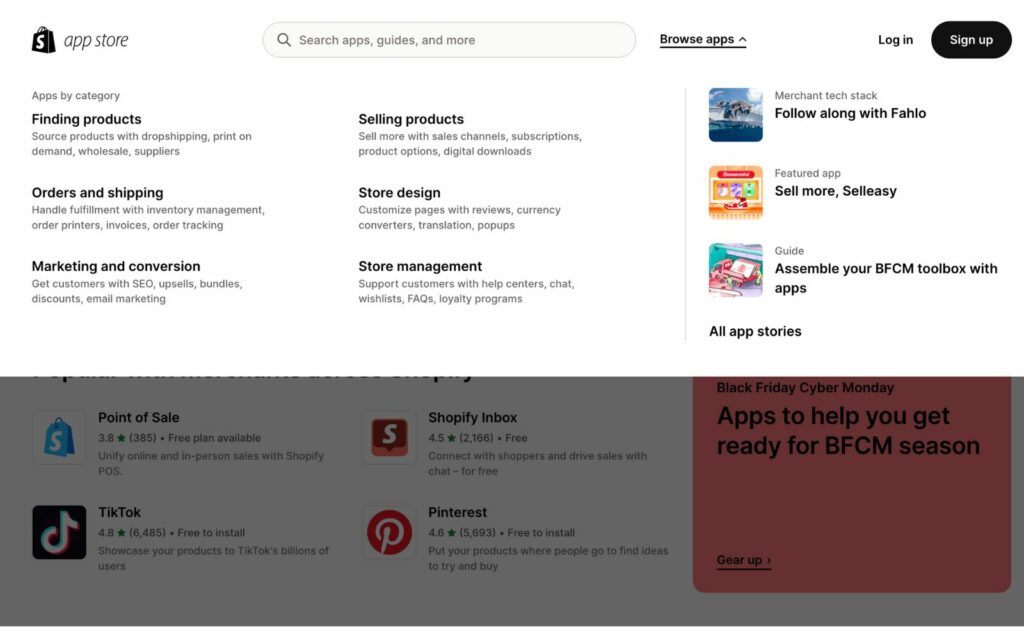Click the Point of Sale 3.8 rating text
The height and width of the screenshot is (640, 1024).
click(179, 438)
